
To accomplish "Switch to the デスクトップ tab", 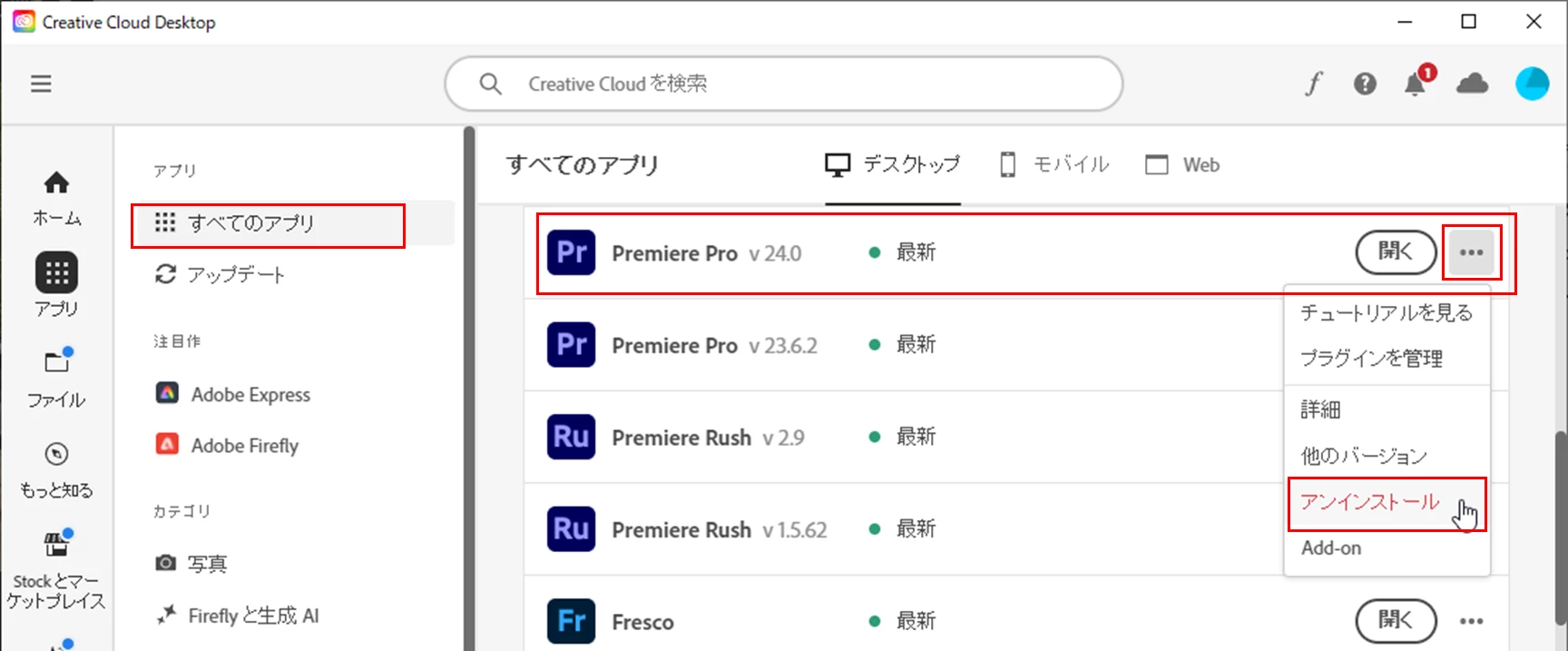I will pyautogui.click(x=892, y=165).
